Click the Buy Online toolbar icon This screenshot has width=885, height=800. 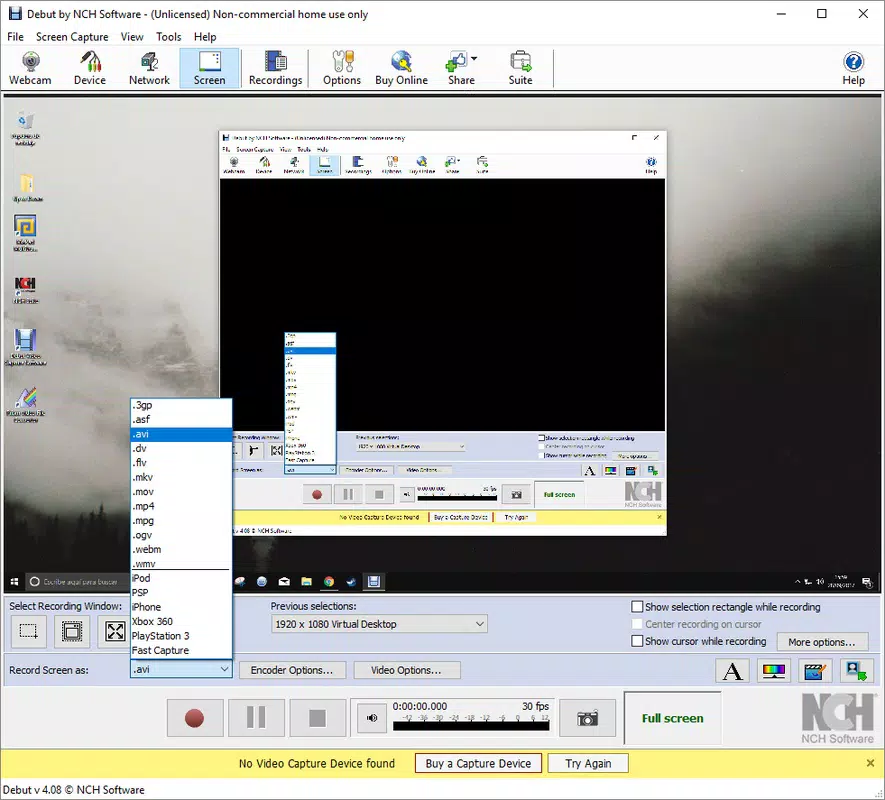coord(401,68)
